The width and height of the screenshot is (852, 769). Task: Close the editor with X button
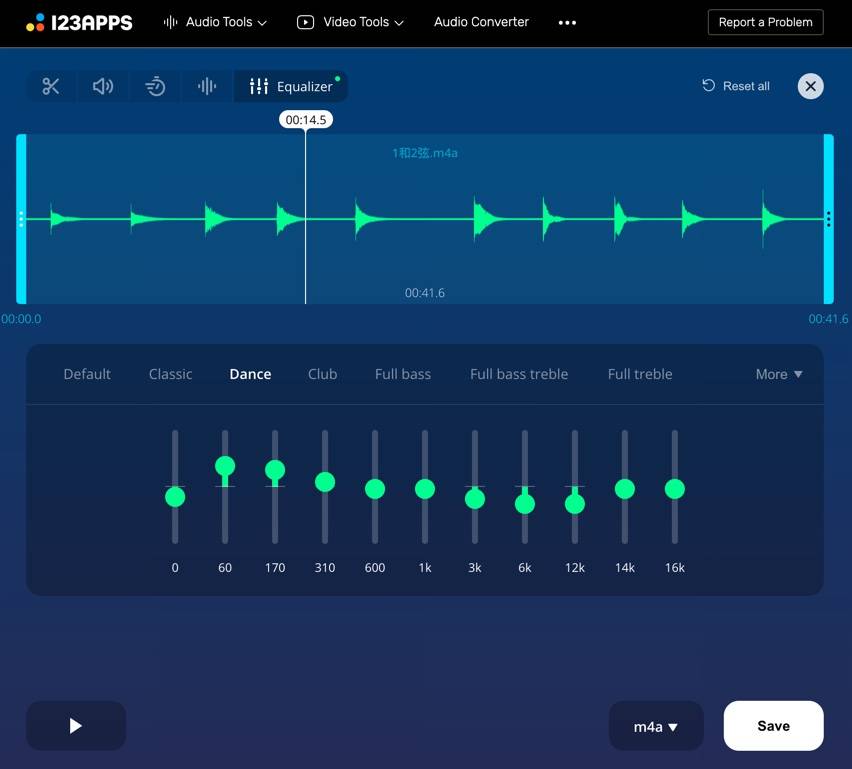click(x=810, y=86)
